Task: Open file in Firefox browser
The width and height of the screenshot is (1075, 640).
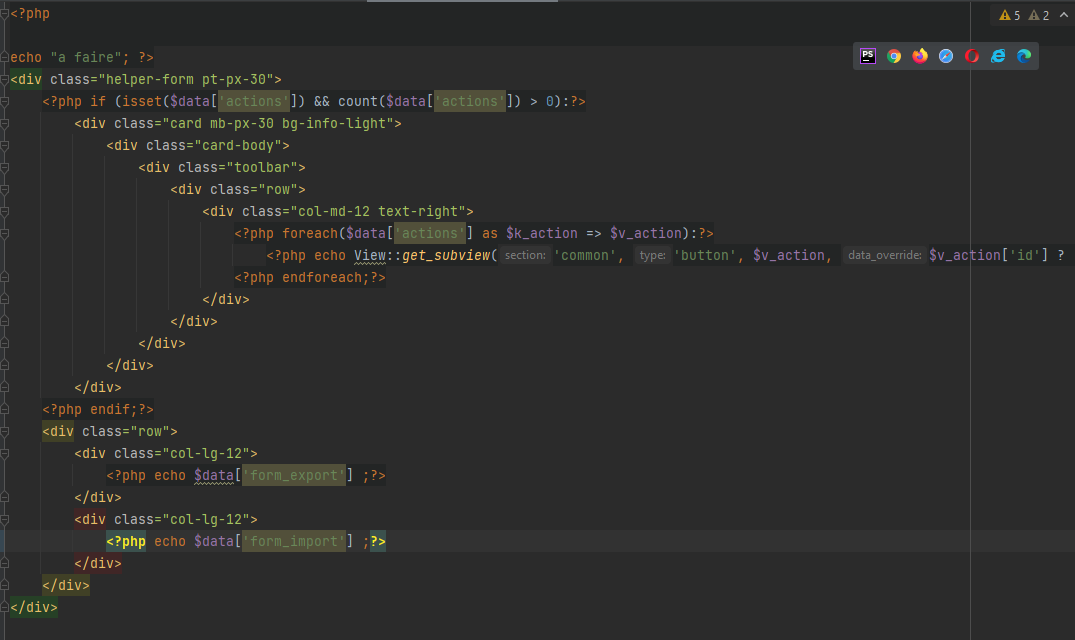Action: coord(920,56)
